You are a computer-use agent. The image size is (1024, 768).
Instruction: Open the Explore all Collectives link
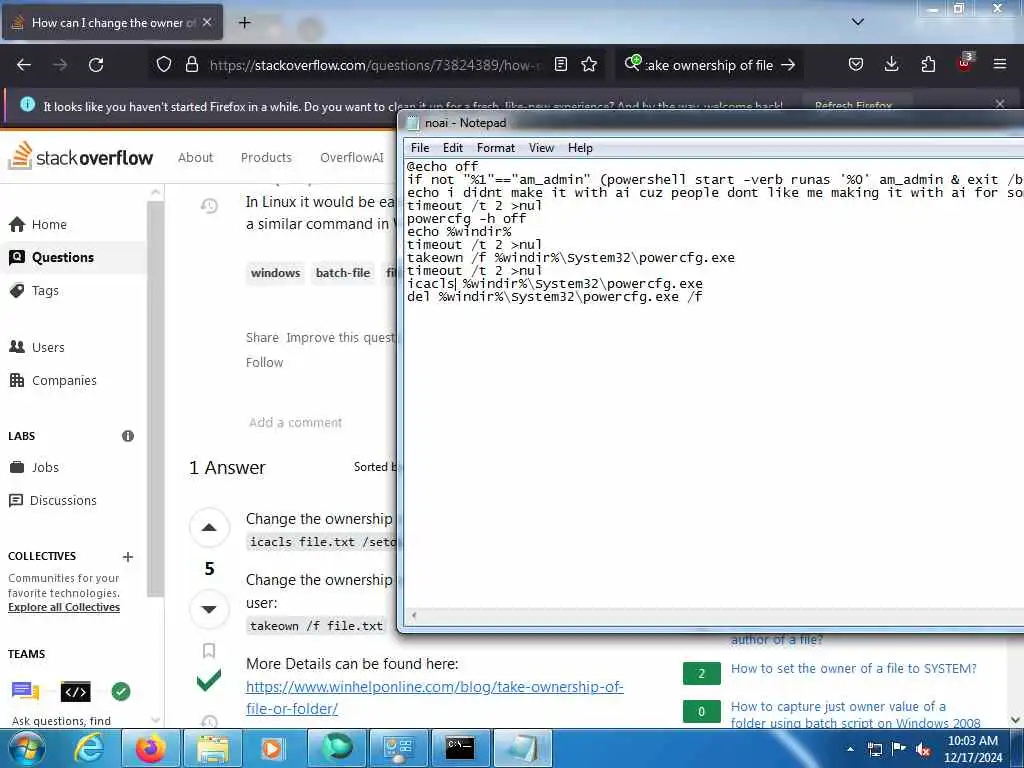pos(64,607)
